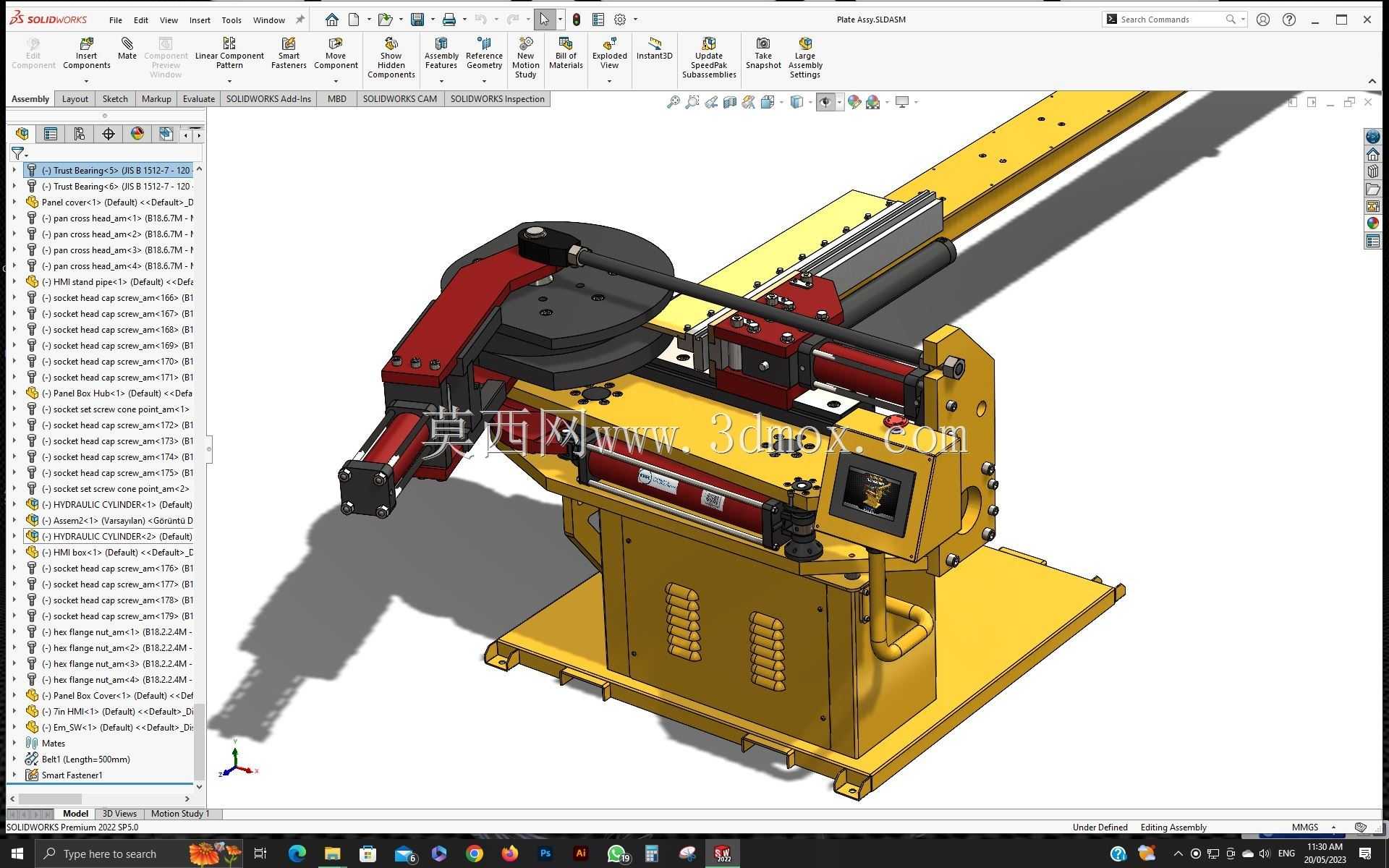
Task: Click the feature tree horizontal scrollbar
Action: click(49, 799)
